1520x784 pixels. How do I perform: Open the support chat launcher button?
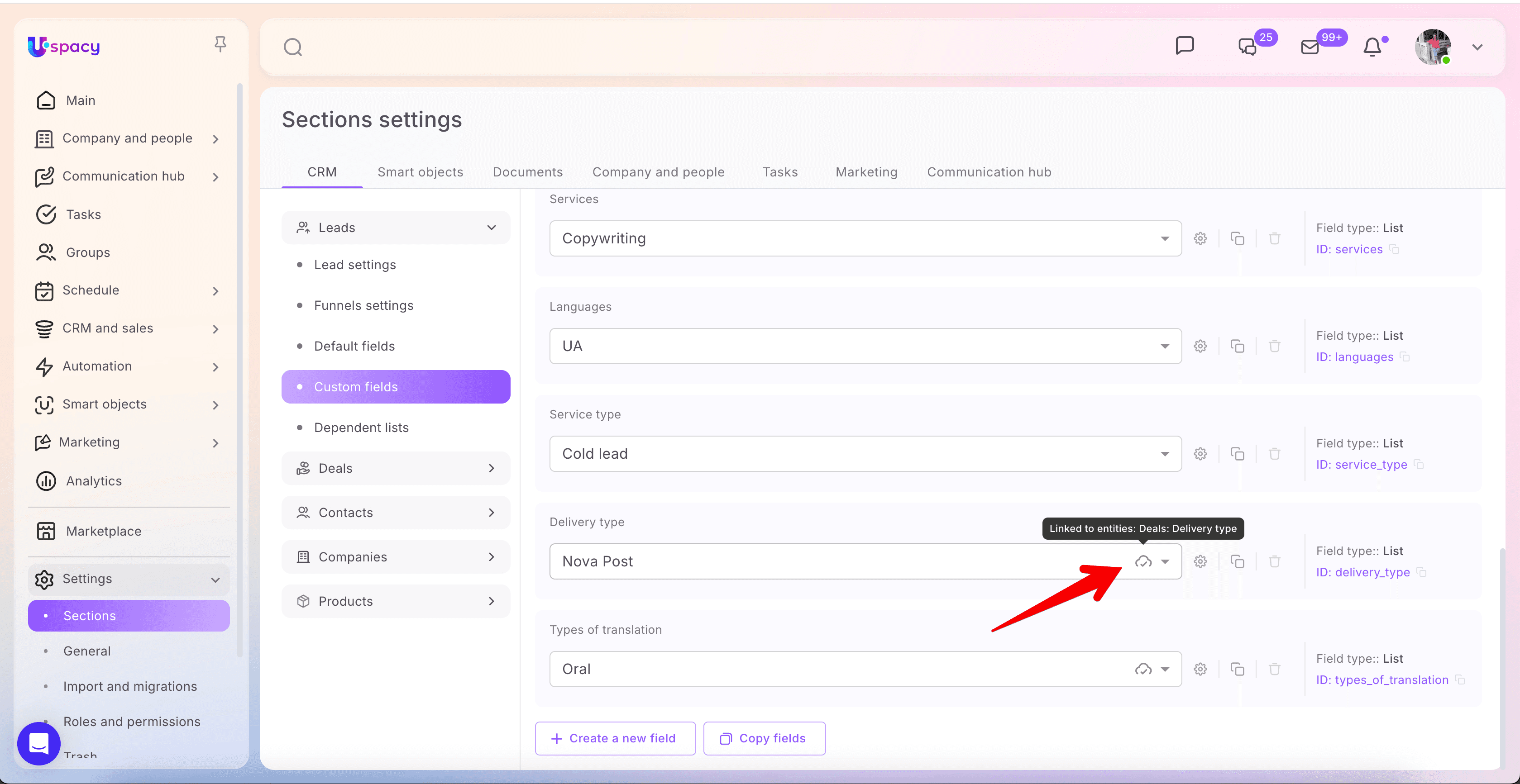[39, 743]
